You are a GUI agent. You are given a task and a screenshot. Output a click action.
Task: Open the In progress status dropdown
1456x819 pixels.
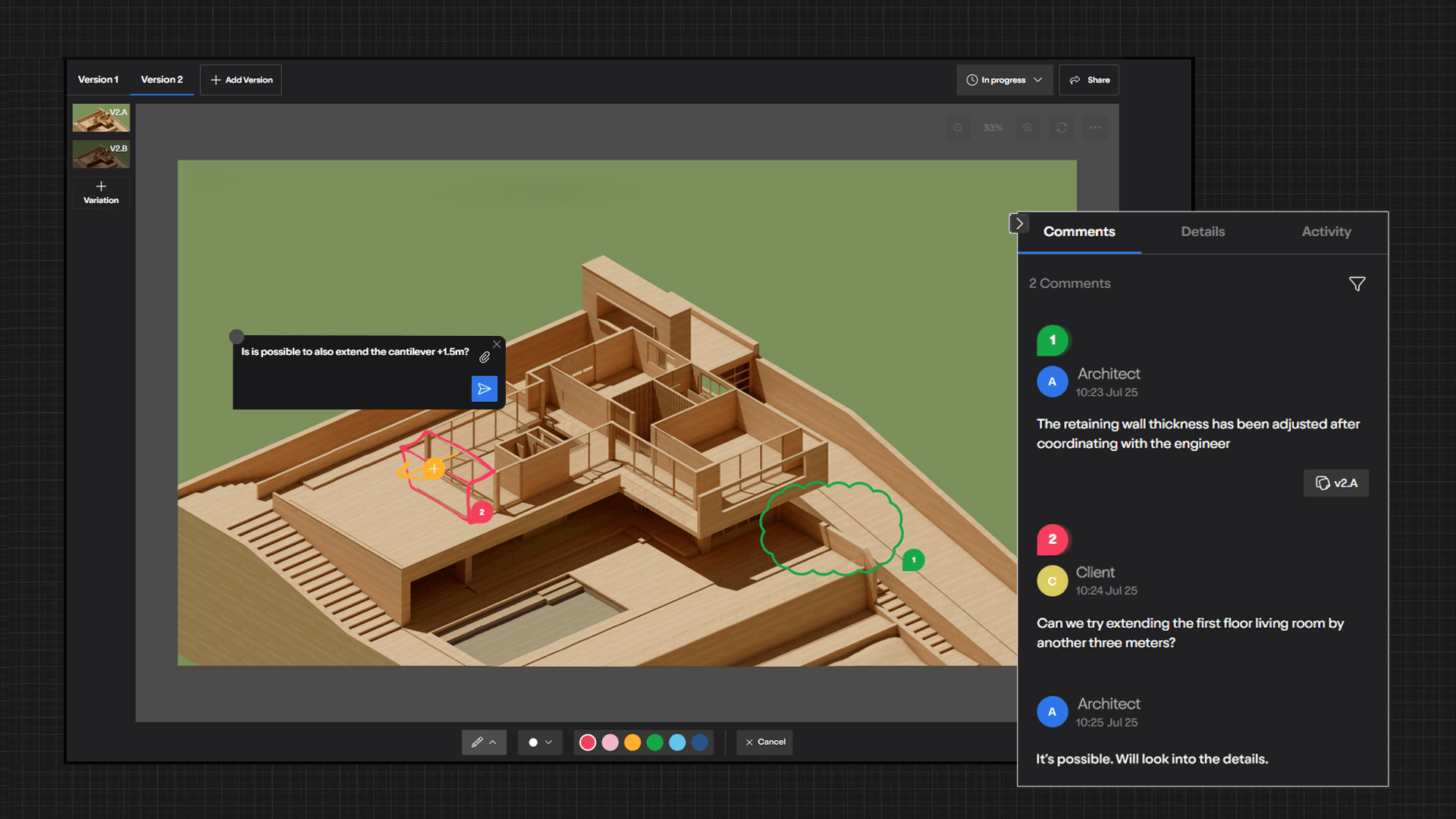(x=1004, y=80)
